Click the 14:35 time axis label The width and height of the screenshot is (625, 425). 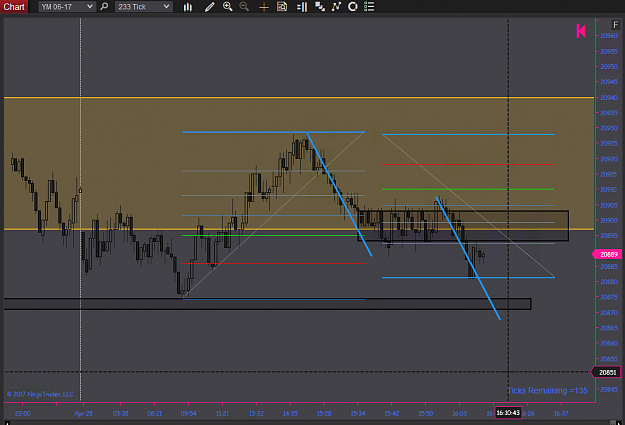290,413
